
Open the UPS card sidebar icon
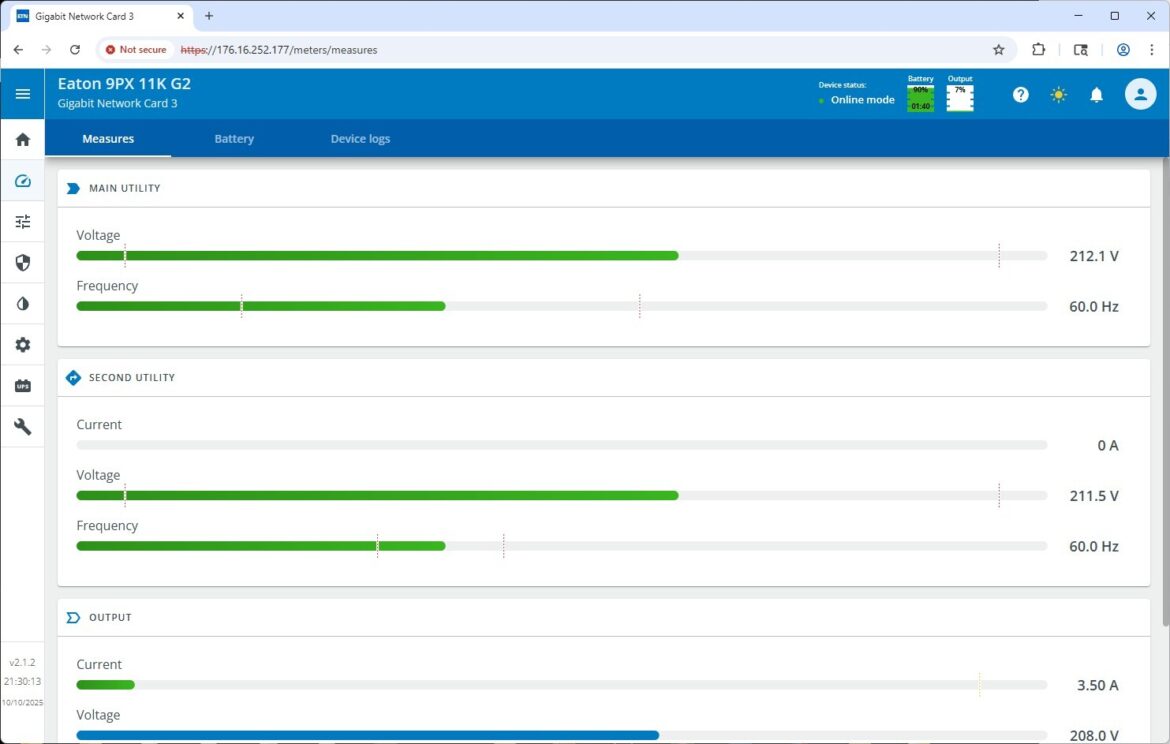click(x=22, y=386)
